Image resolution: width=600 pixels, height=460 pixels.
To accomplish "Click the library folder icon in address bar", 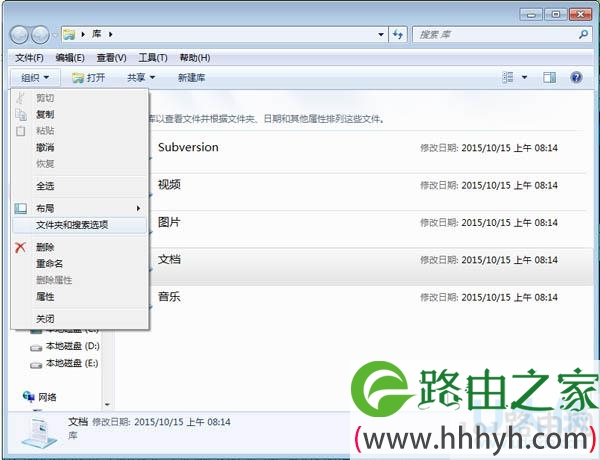I will (69, 35).
